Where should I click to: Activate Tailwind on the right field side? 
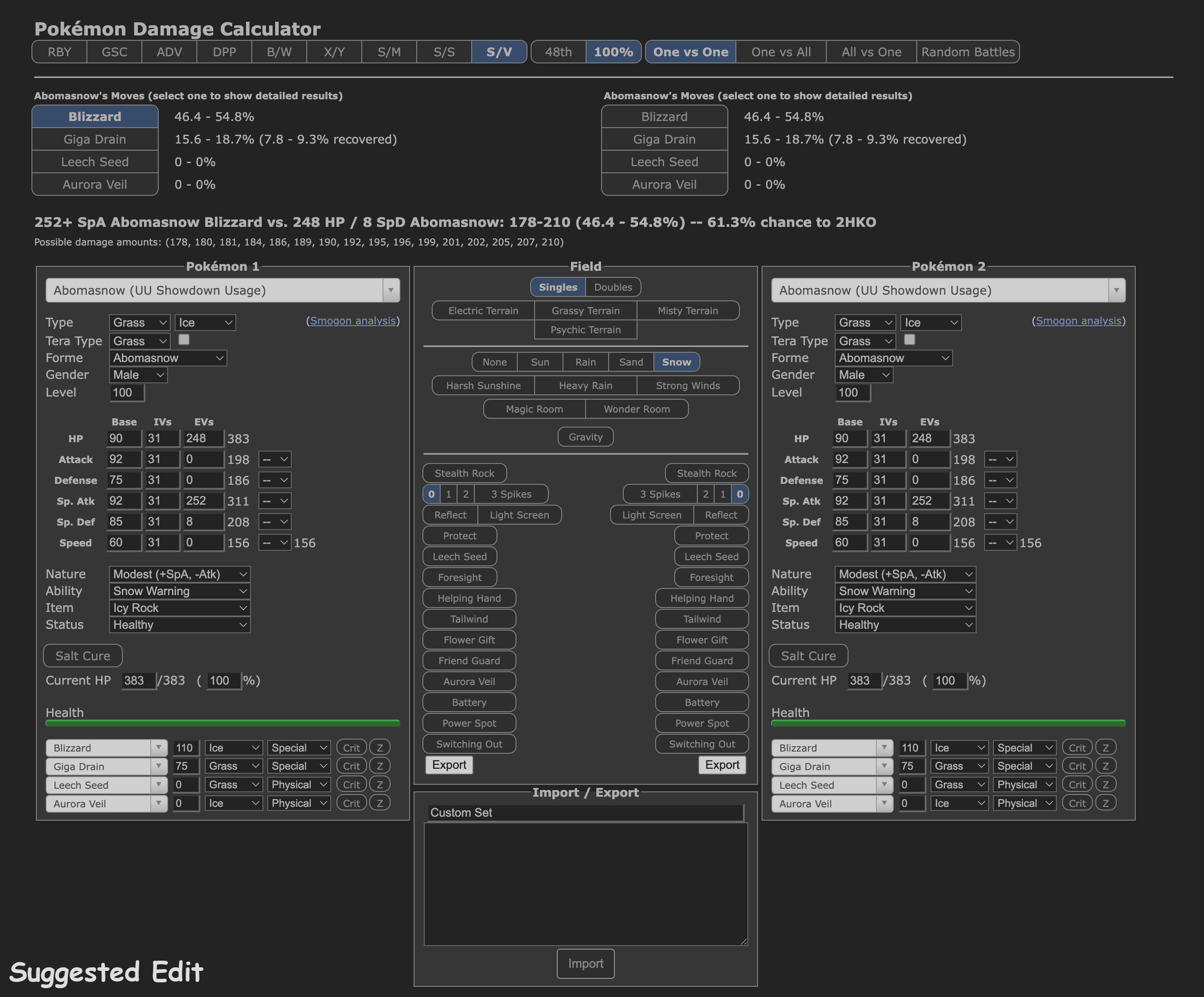(702, 619)
